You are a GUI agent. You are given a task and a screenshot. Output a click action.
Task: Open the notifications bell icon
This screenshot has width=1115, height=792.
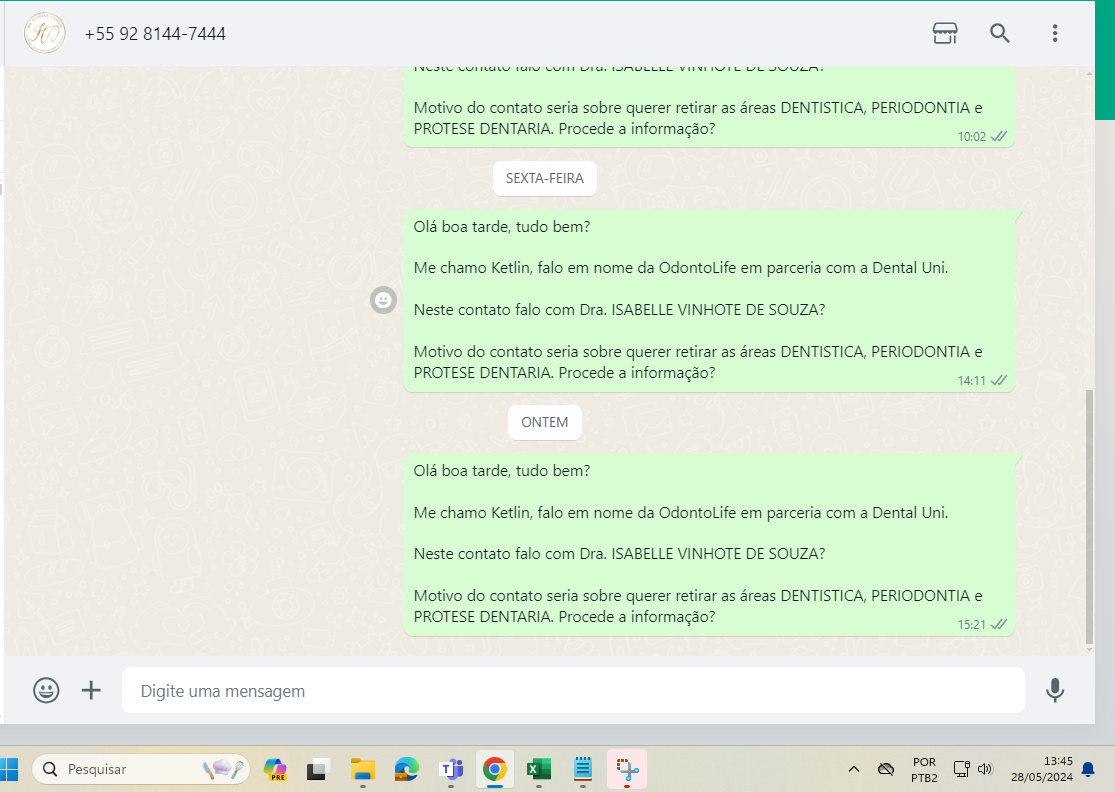(1088, 769)
